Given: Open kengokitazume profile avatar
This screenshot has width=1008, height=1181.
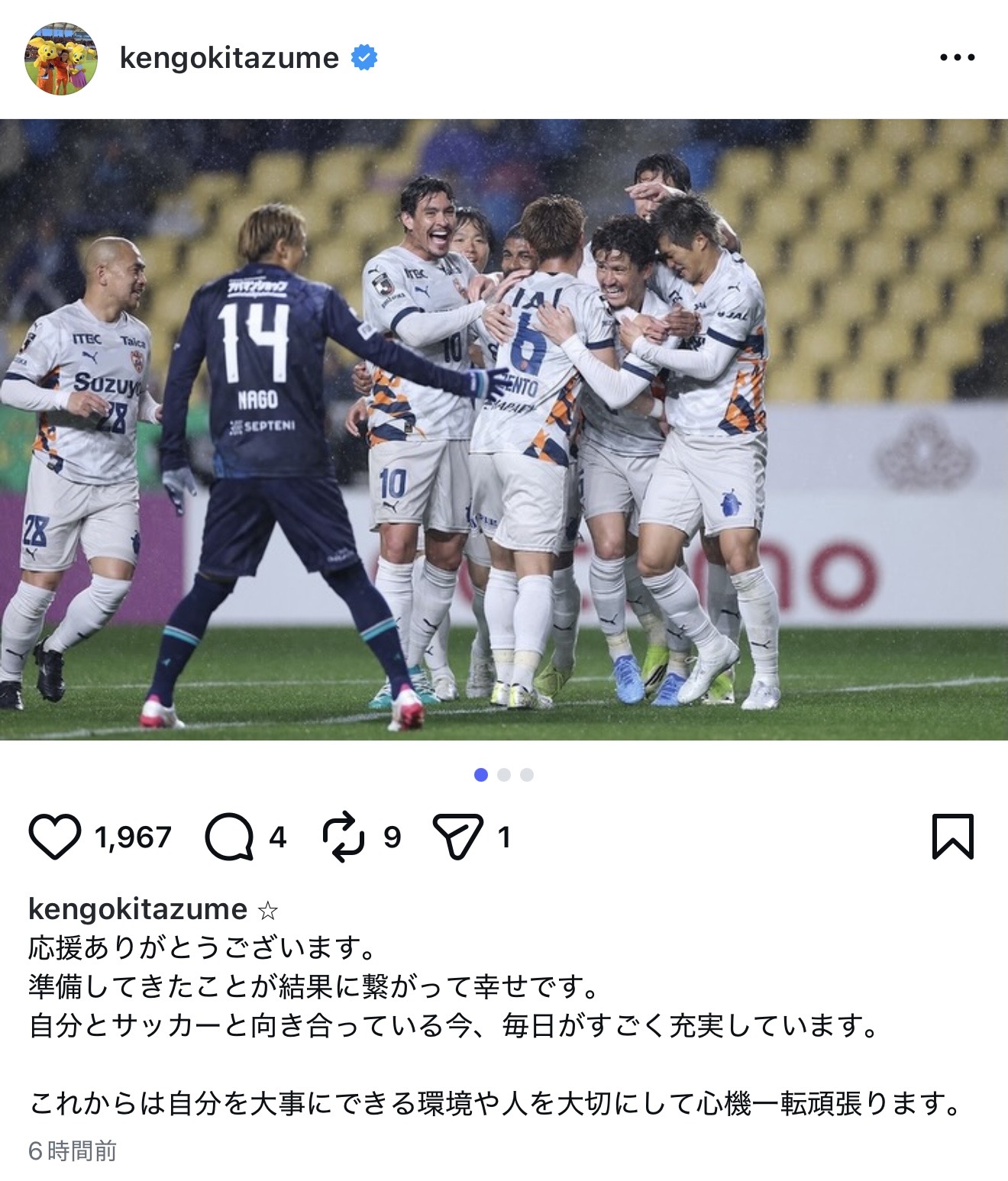Looking at the screenshot, I should pos(61,58).
